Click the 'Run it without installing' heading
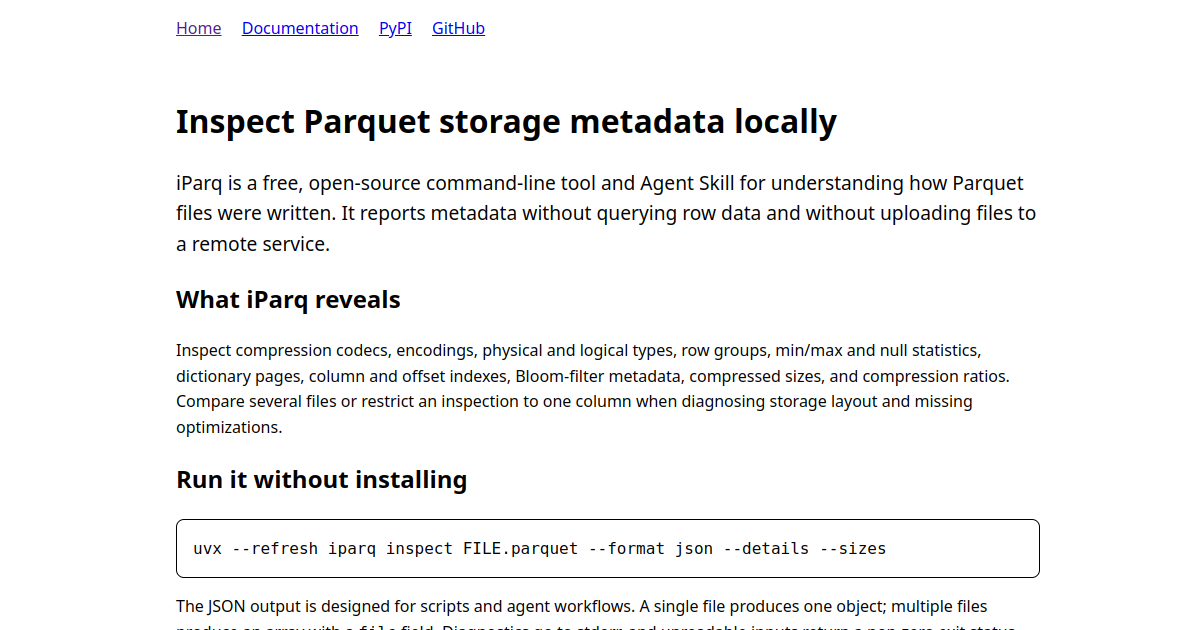 click(321, 480)
